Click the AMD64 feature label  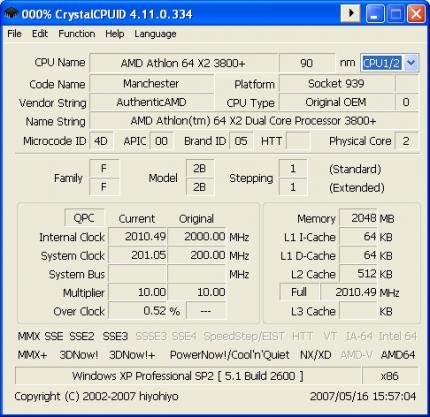point(398,355)
